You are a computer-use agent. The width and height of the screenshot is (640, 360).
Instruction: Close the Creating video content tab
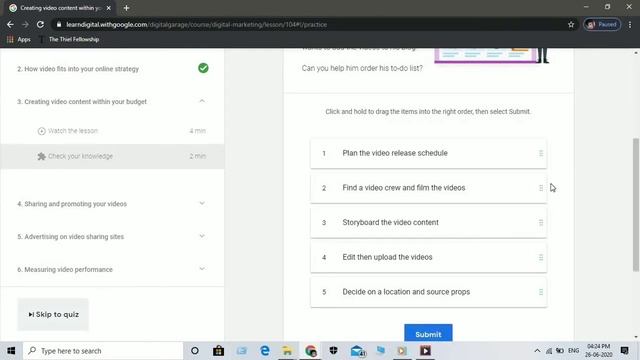click(x=109, y=8)
